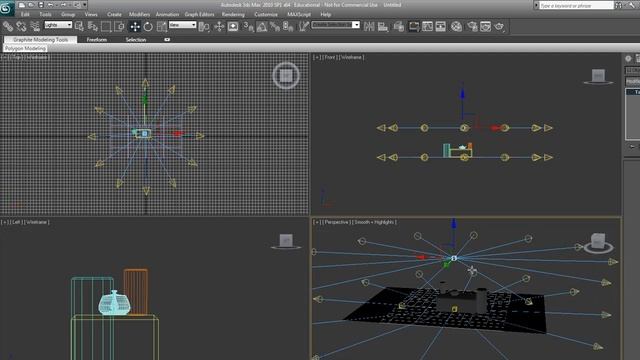
Task: Open the Modifiers menu
Action: tap(140, 14)
